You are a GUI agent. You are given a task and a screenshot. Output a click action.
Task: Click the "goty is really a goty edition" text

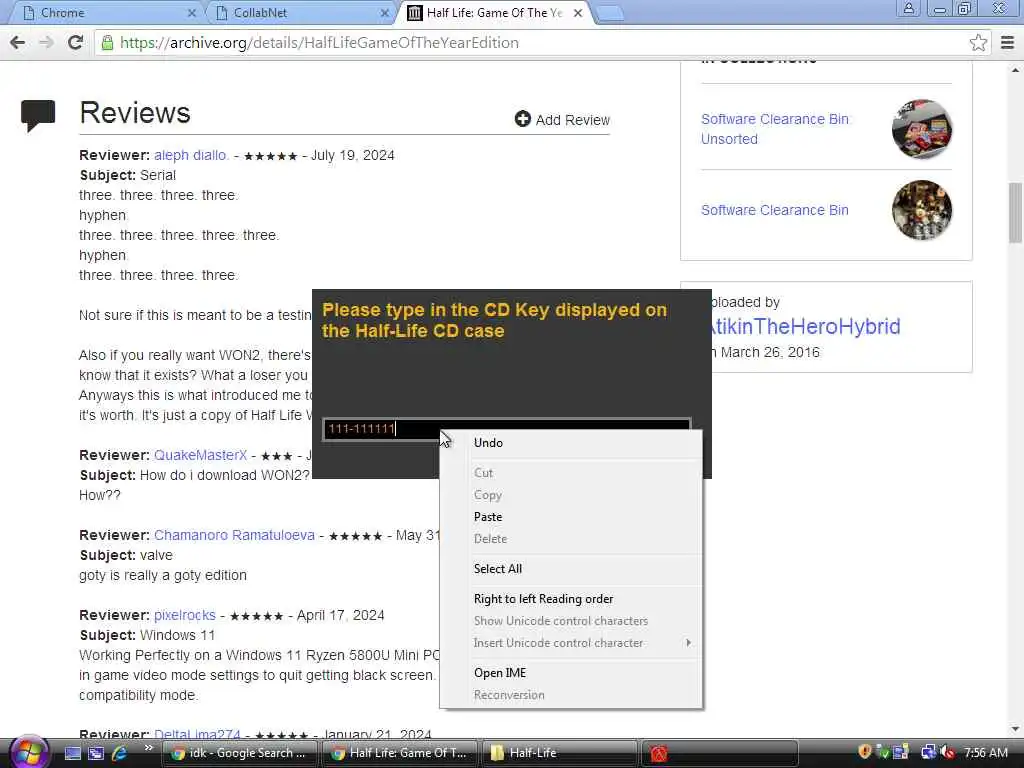point(163,575)
